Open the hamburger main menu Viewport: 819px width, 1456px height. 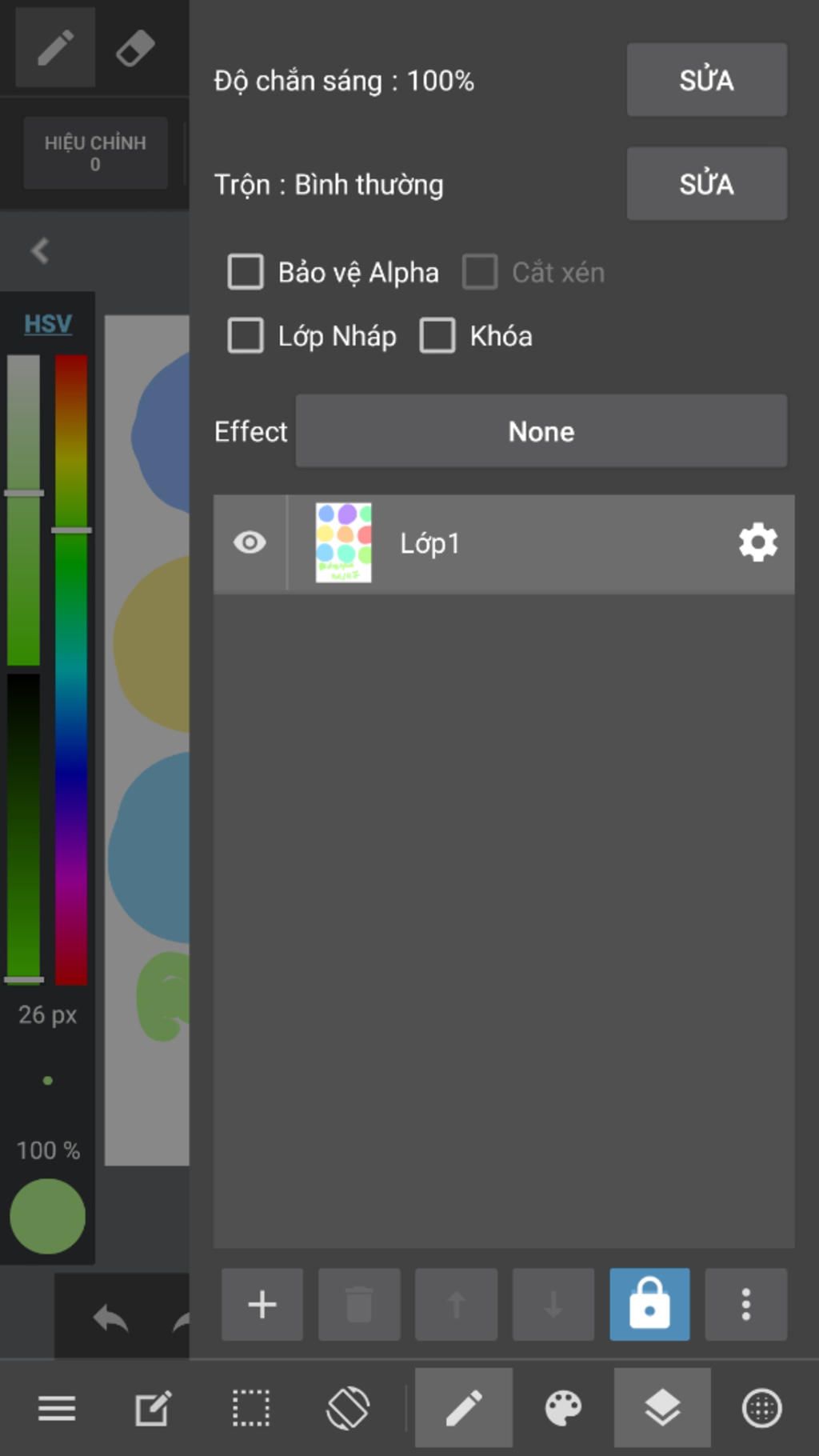point(57,1408)
